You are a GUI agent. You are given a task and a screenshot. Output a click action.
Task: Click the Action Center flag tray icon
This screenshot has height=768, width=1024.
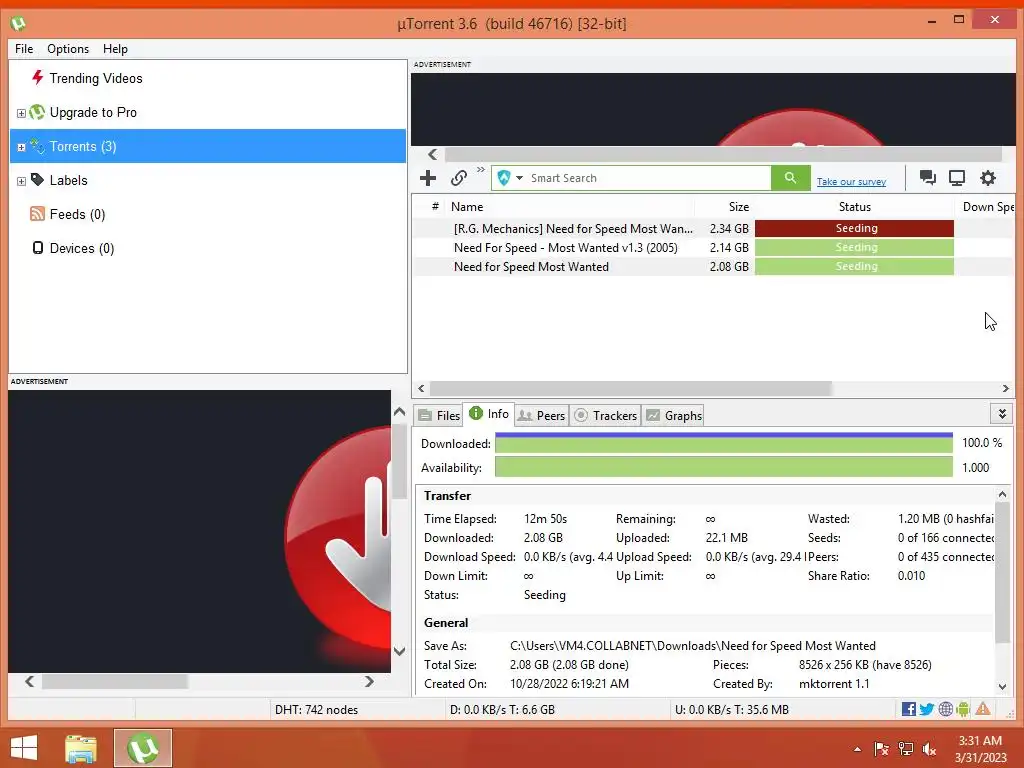point(881,749)
